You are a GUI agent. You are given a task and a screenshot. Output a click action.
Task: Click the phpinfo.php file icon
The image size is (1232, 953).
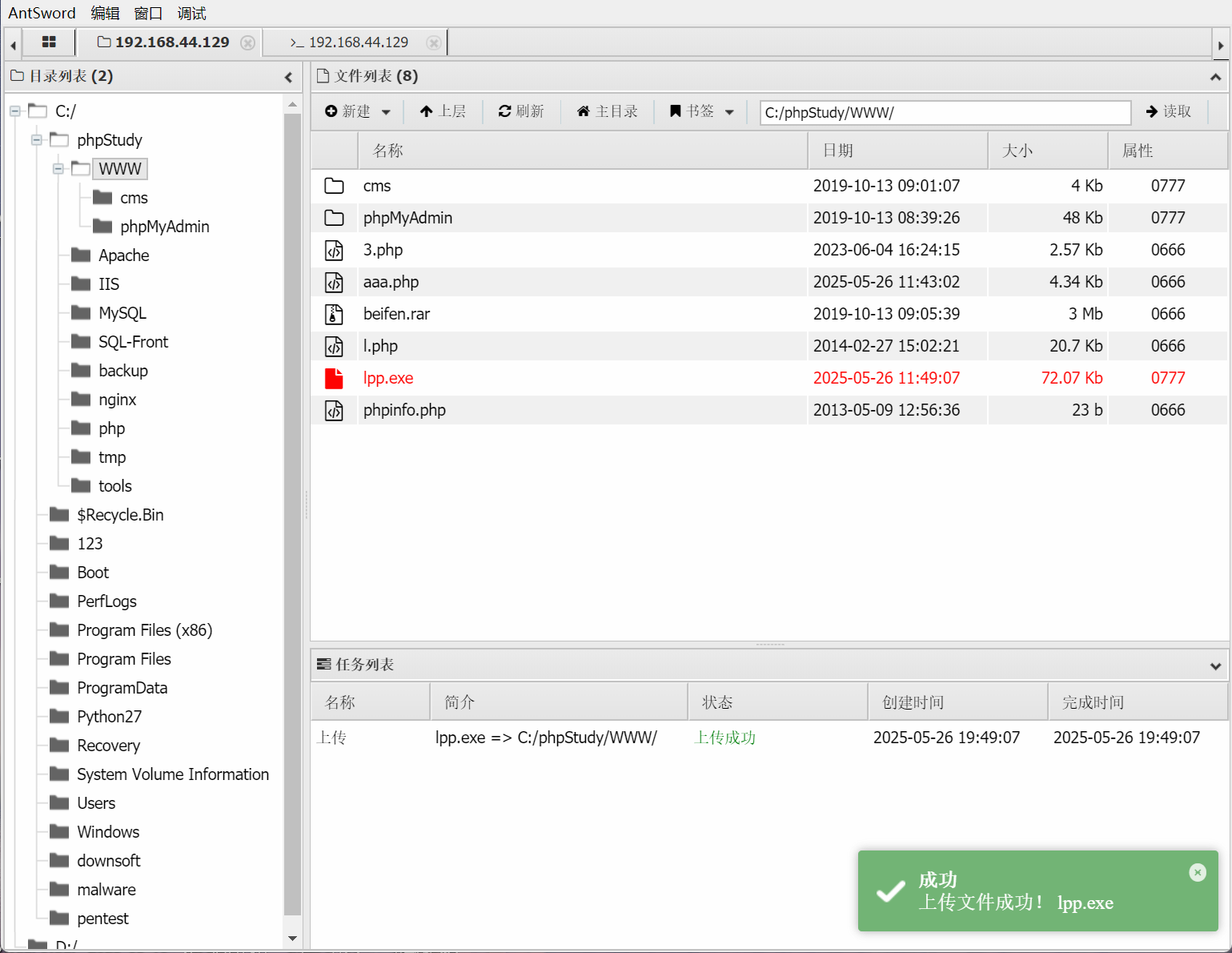[x=334, y=410]
